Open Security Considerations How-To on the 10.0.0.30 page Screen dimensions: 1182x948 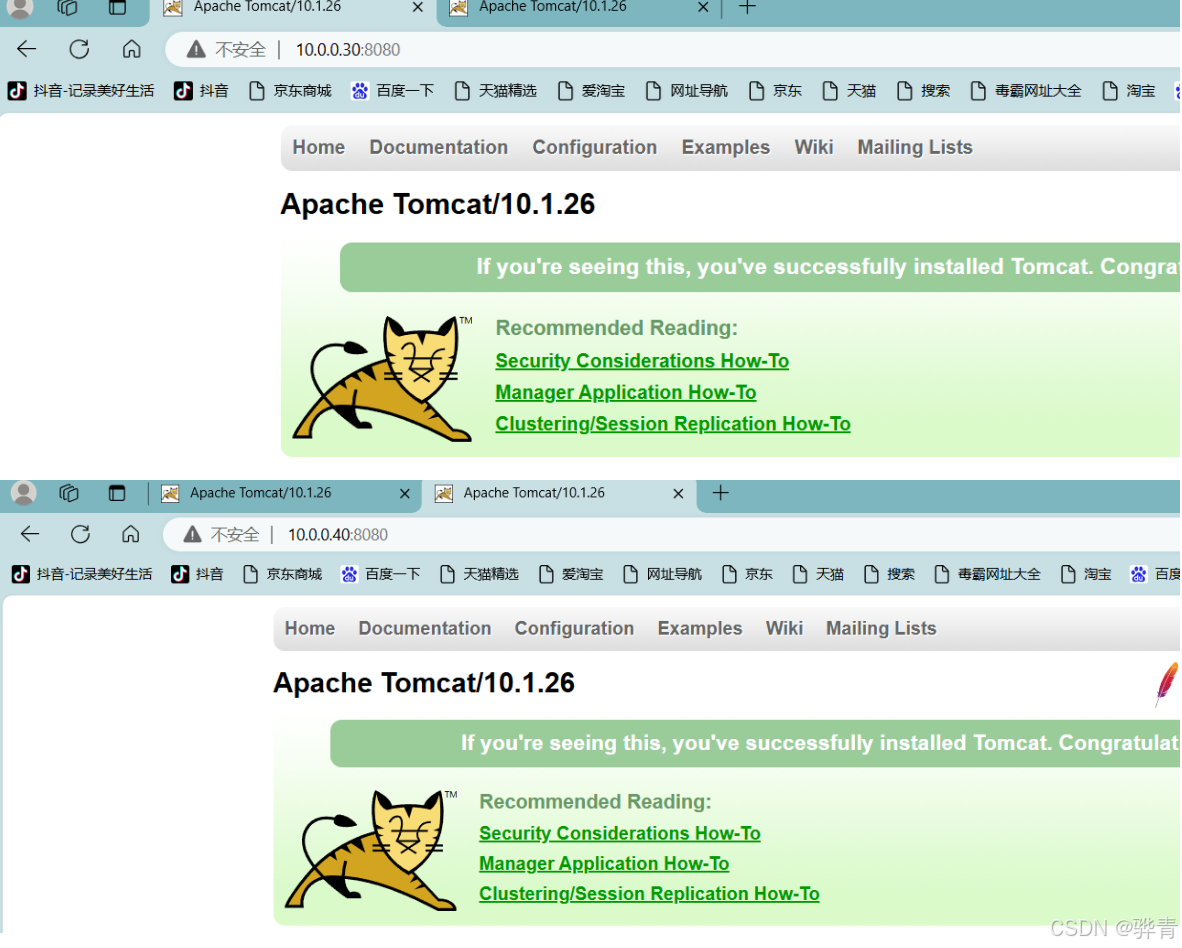[642, 362]
